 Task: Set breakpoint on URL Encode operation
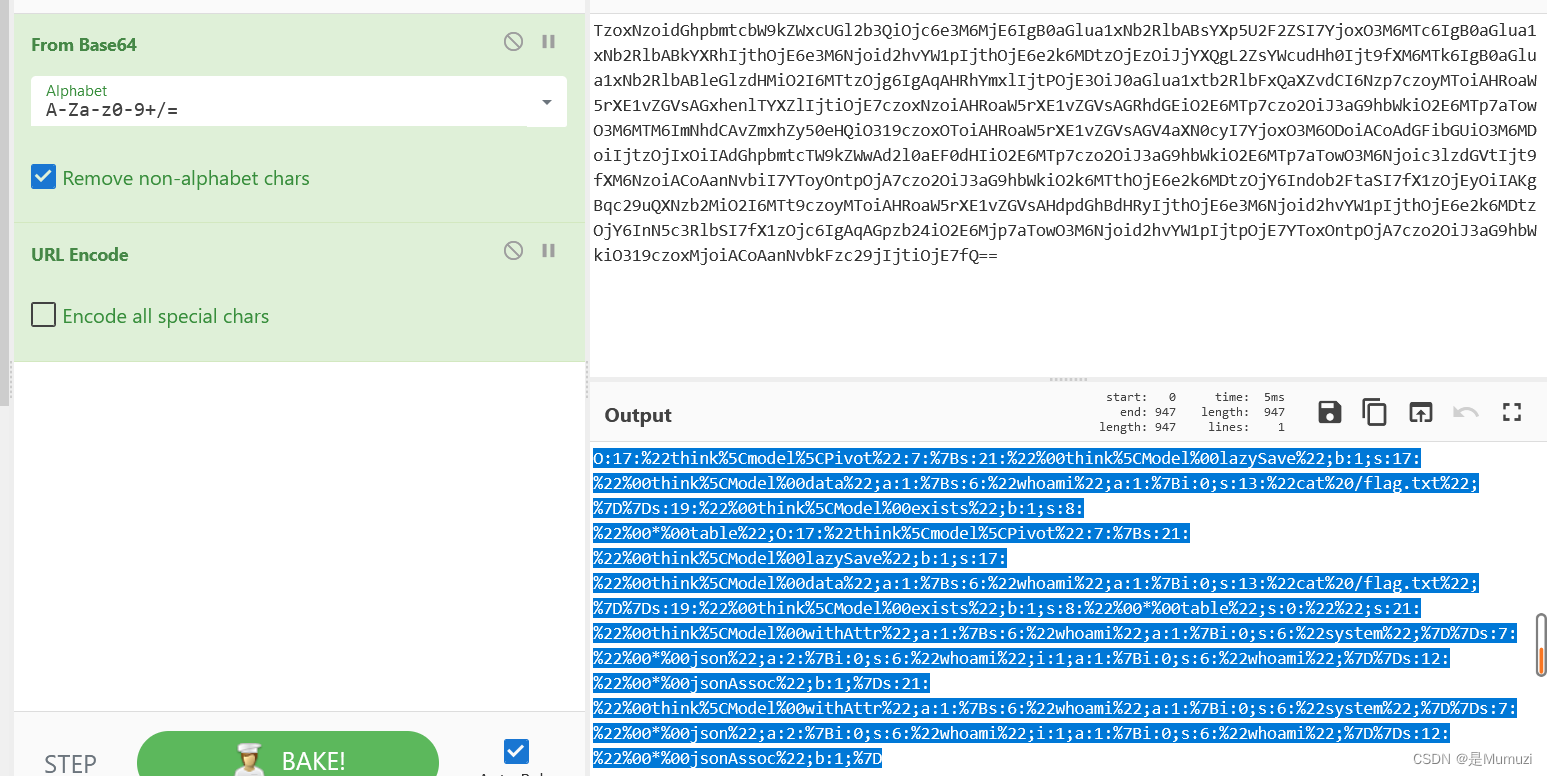(548, 251)
